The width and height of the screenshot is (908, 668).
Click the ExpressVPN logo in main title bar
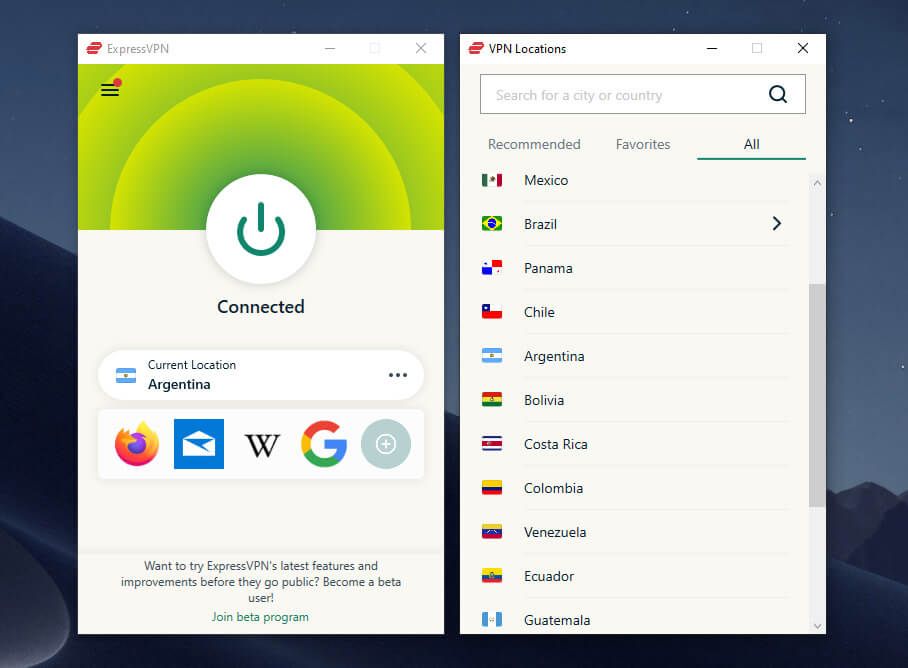94,48
